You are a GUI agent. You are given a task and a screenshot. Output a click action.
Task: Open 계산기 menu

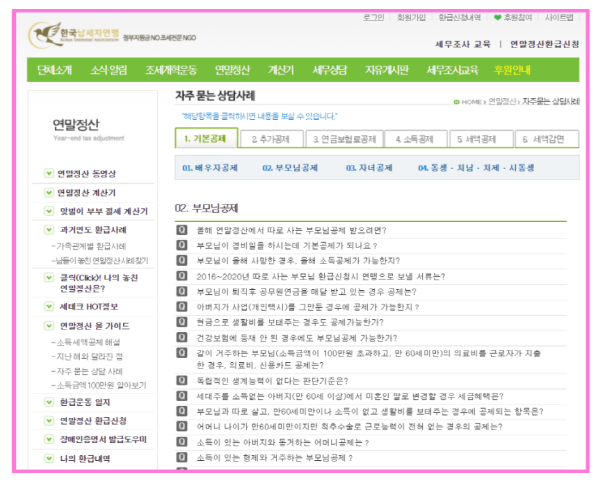click(281, 70)
